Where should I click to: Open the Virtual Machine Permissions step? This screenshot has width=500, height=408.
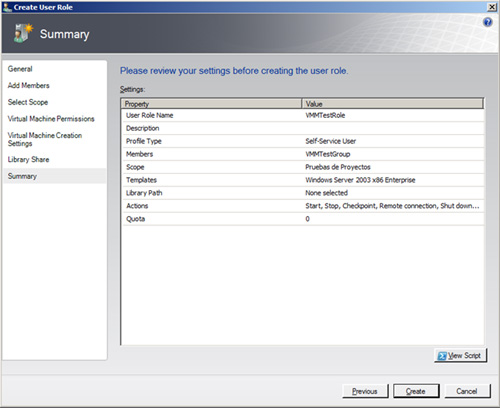point(51,119)
